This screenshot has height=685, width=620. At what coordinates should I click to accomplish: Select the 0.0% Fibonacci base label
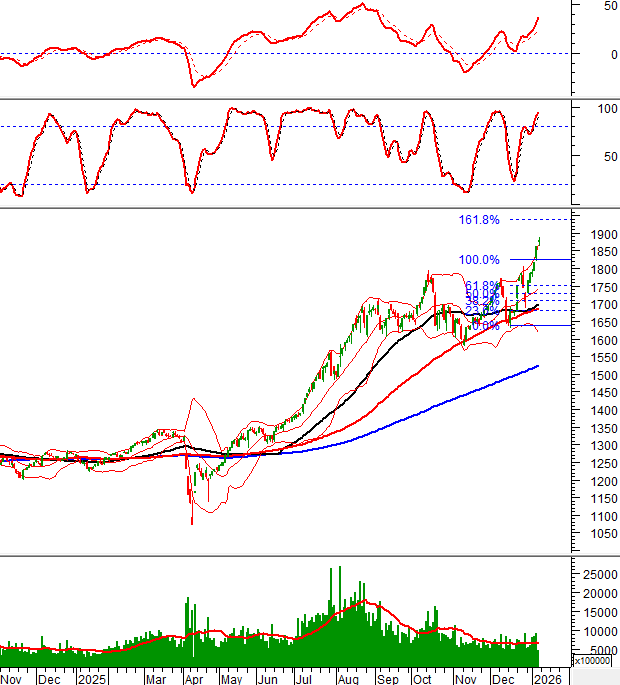click(485, 326)
